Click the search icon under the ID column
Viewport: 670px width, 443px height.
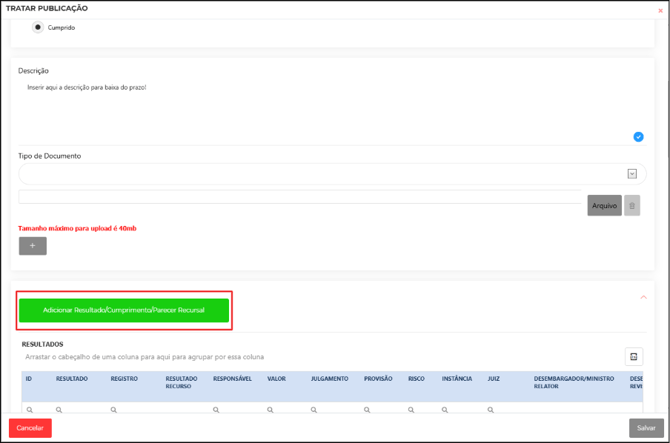(x=30, y=410)
